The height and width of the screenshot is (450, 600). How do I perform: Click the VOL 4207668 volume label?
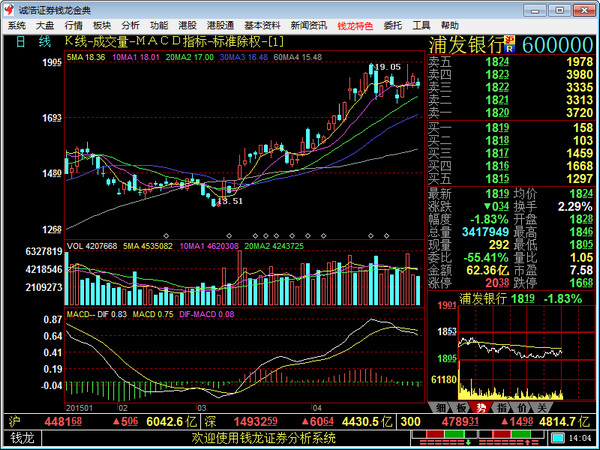click(x=92, y=246)
